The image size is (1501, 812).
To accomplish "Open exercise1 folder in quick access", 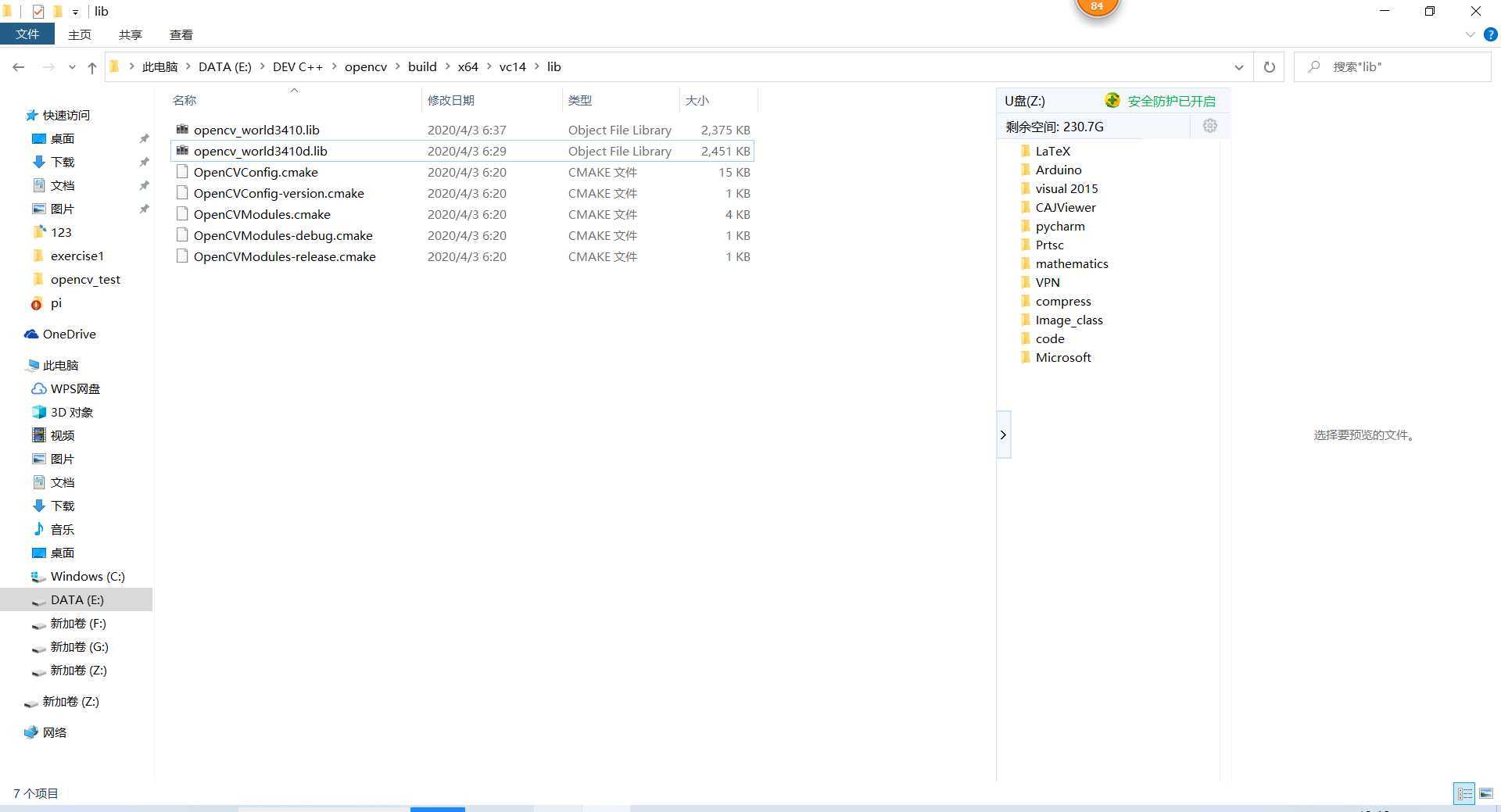I will point(77,256).
